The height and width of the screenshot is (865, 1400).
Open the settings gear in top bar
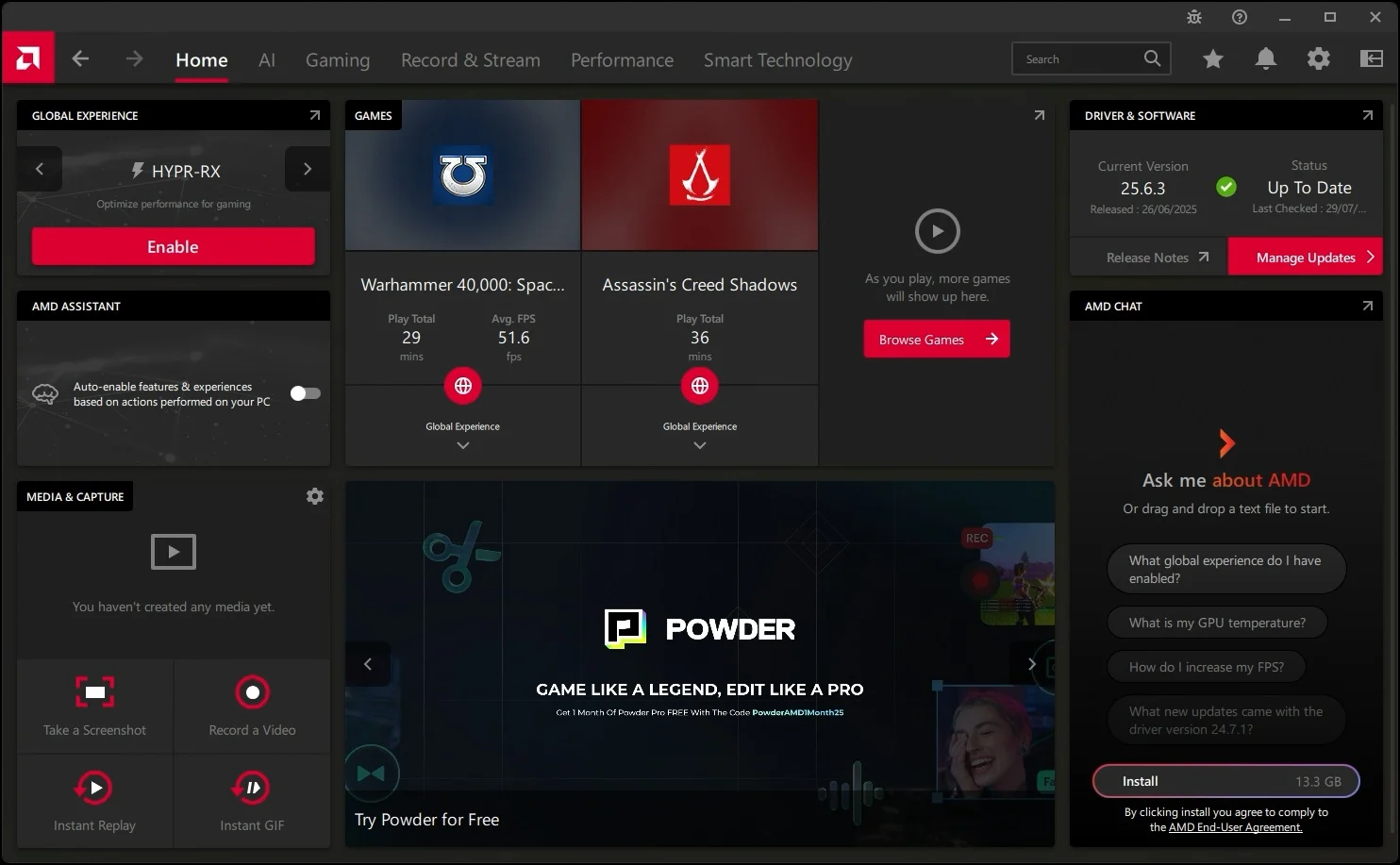[1318, 59]
